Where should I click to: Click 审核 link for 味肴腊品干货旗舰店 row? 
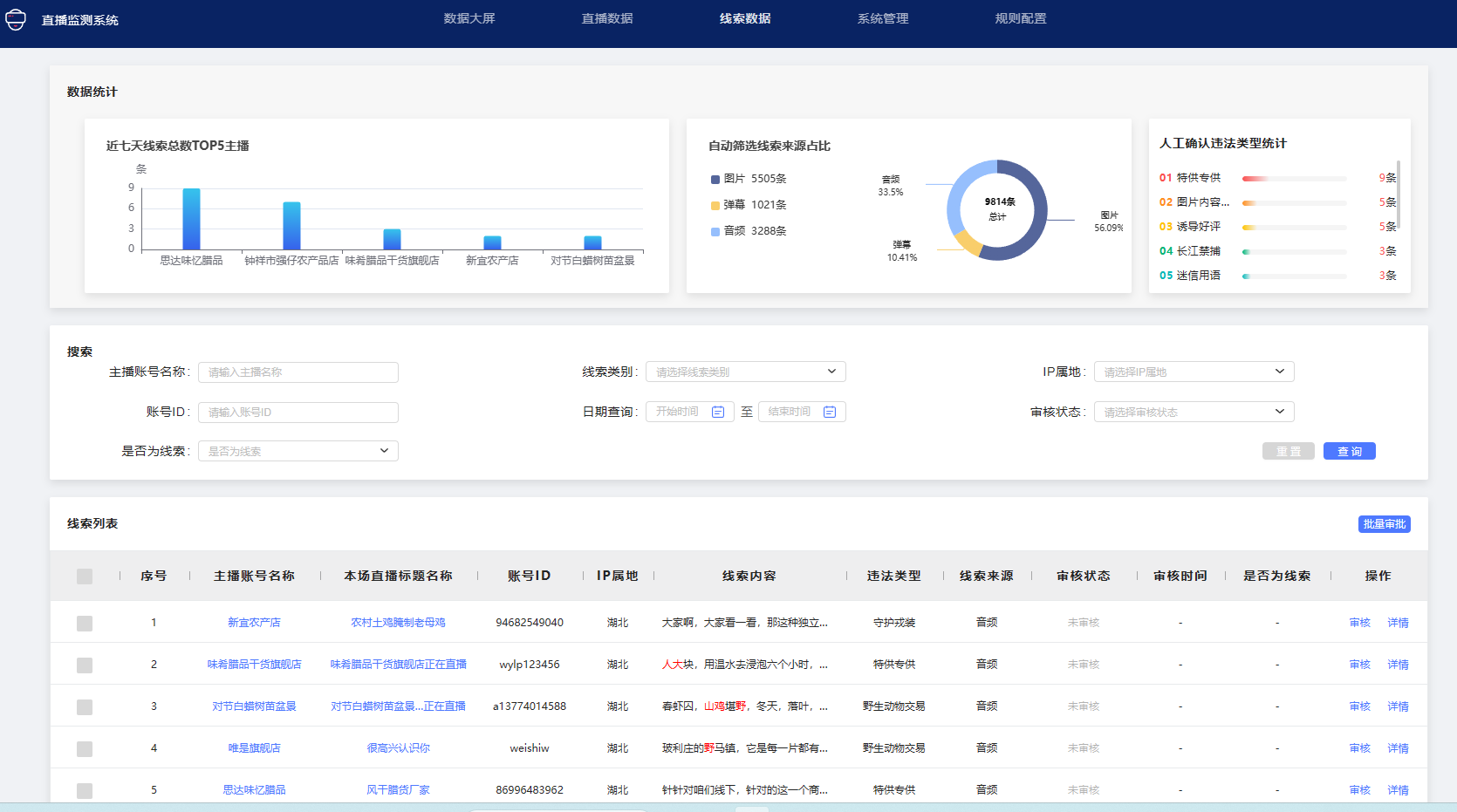(x=1360, y=665)
